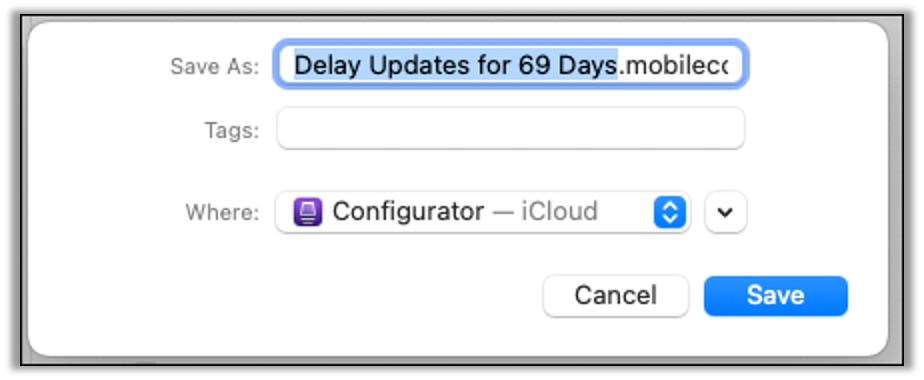The width and height of the screenshot is (924, 380).
Task: Click the highlighted "Delay Updates for 69 Days" text
Action: 456,65
